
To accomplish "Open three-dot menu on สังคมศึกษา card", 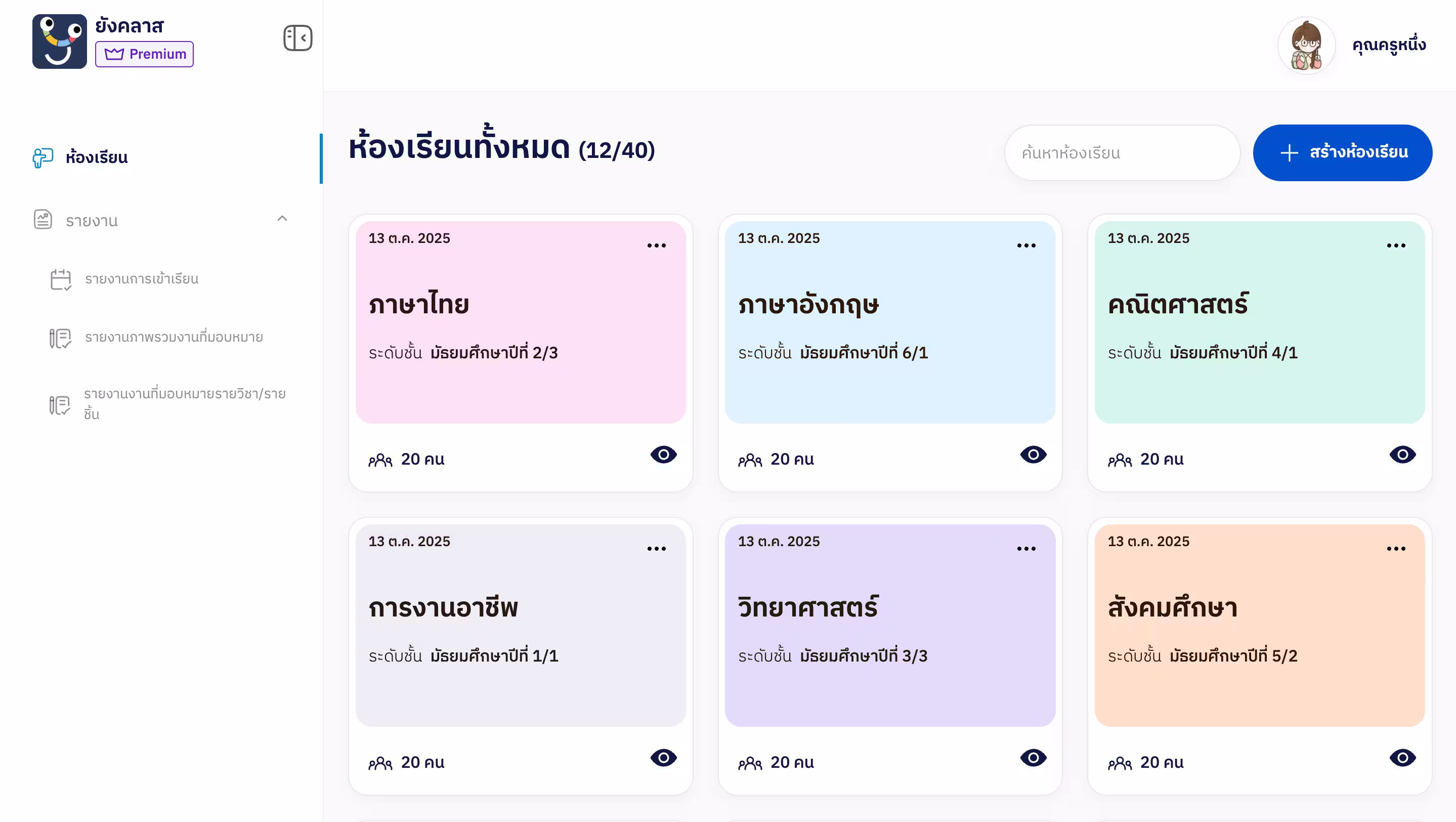I will click(1395, 548).
